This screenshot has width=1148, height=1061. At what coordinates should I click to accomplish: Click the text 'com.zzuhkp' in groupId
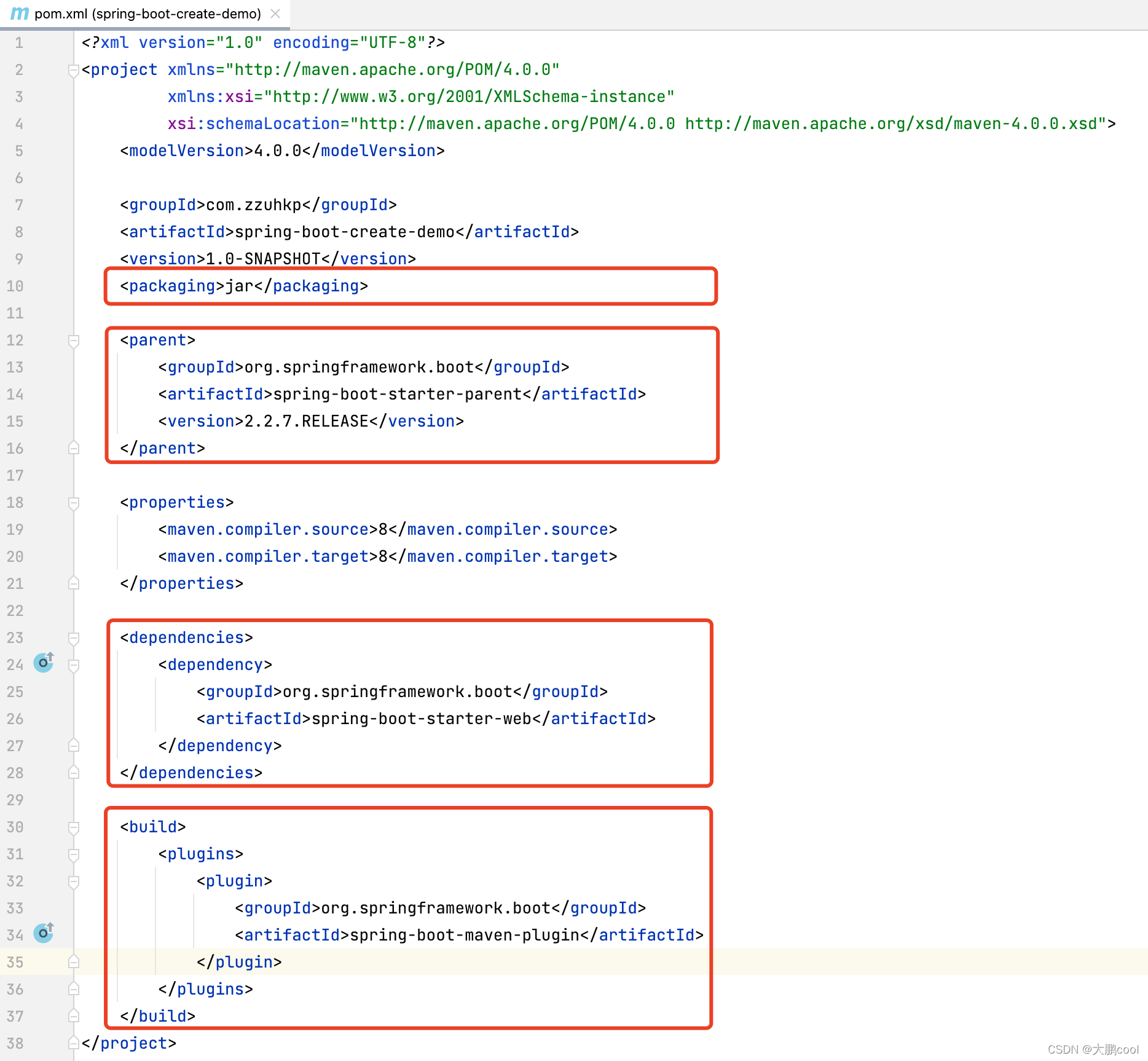click(x=254, y=205)
